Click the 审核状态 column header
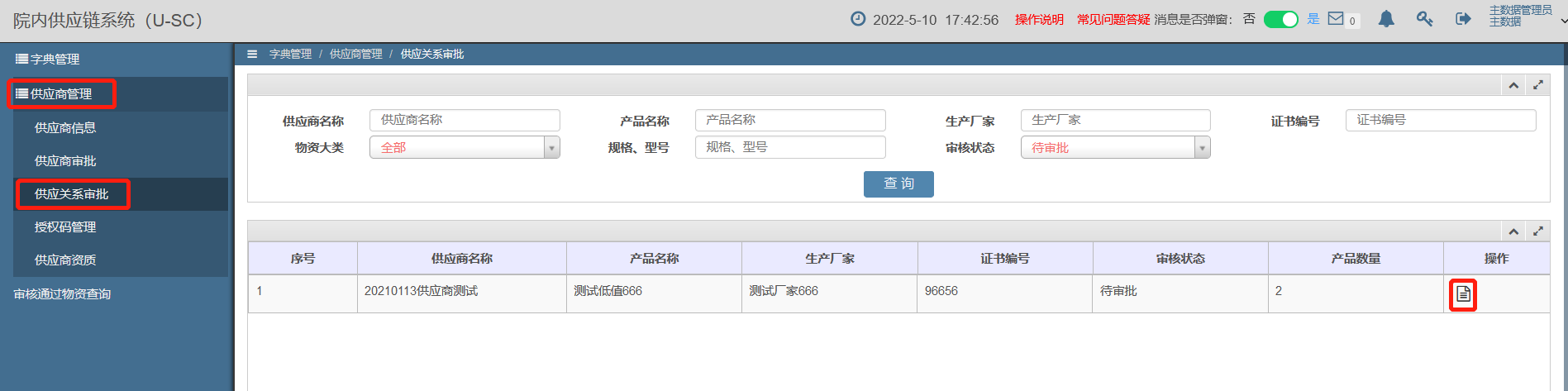 1180,259
